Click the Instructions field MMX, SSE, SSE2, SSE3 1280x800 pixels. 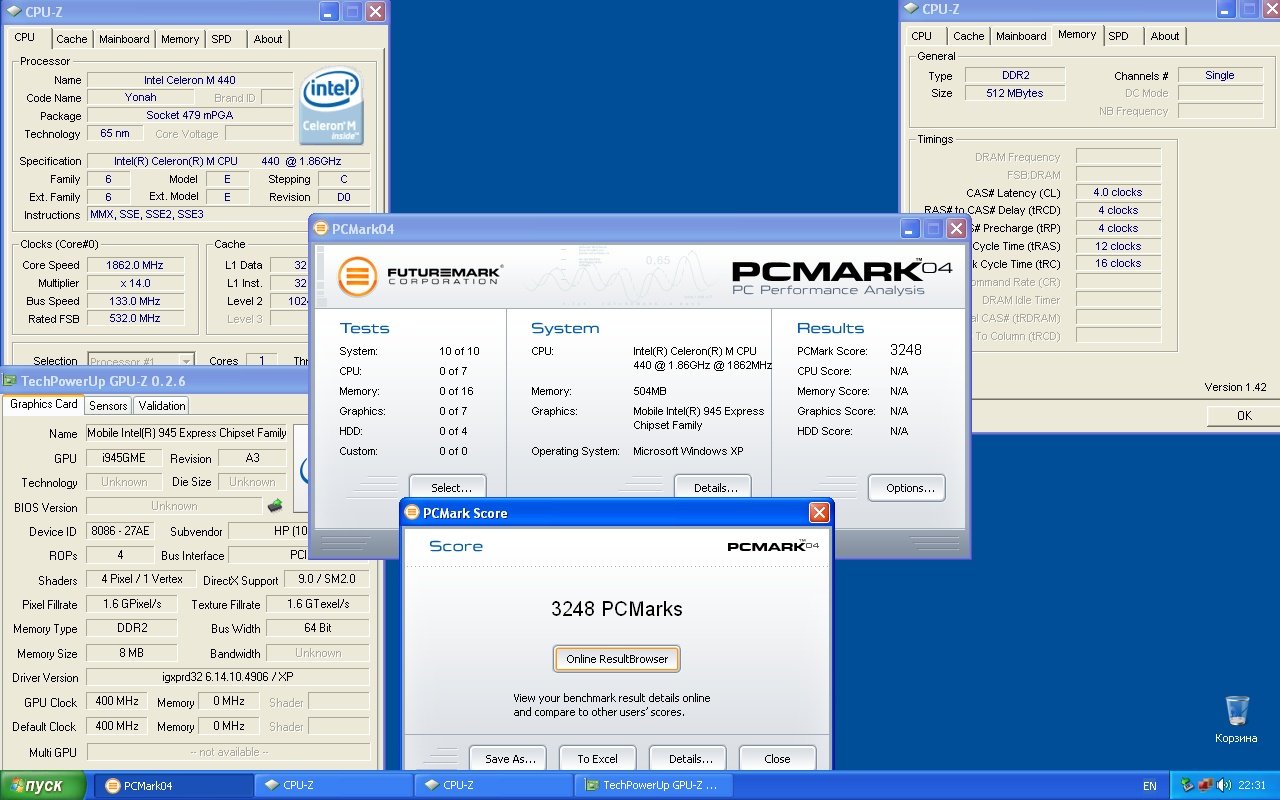pos(229,215)
